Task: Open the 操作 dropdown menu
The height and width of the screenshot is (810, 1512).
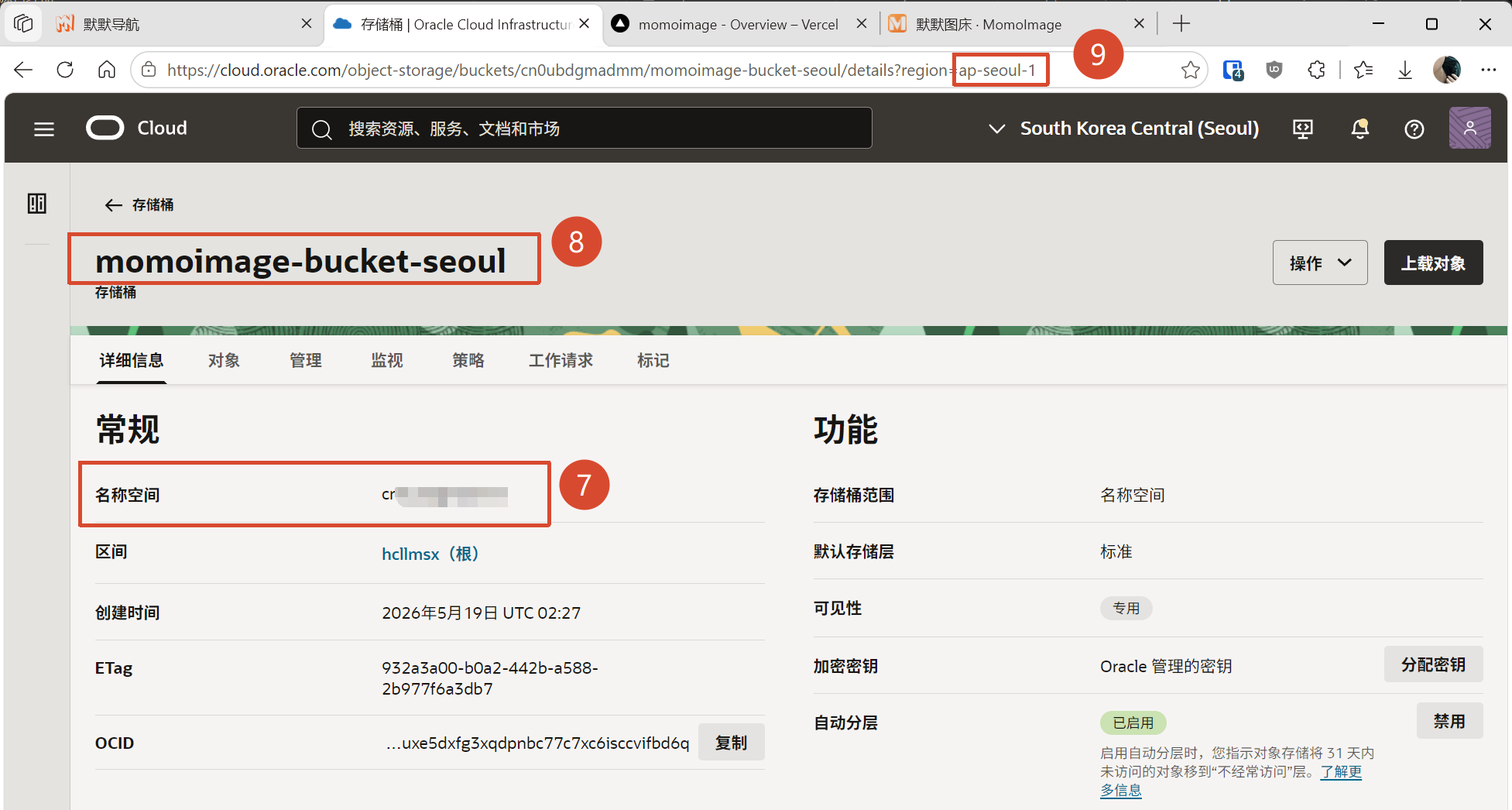Action: tap(1320, 263)
